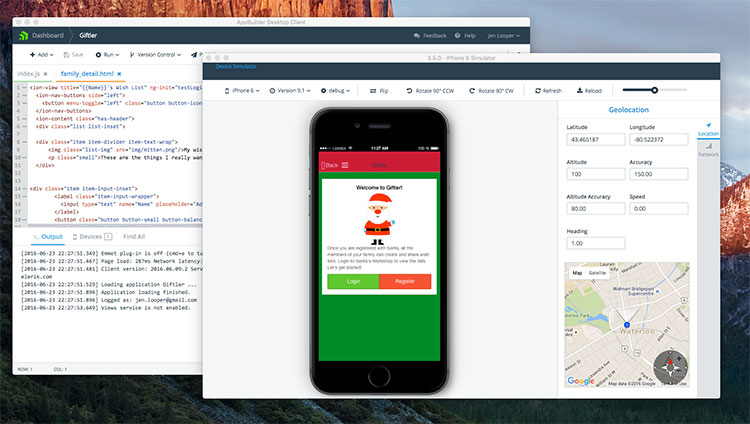This screenshot has height=424, width=750.
Task: Open the Run dropdown in AppBuilder
Action: tap(107, 55)
